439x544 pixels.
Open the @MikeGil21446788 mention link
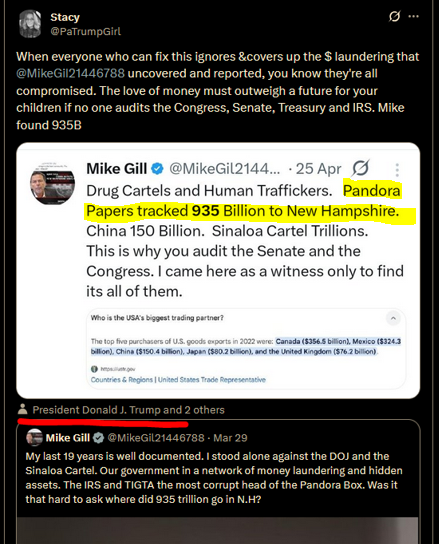pyautogui.click(x=70, y=74)
